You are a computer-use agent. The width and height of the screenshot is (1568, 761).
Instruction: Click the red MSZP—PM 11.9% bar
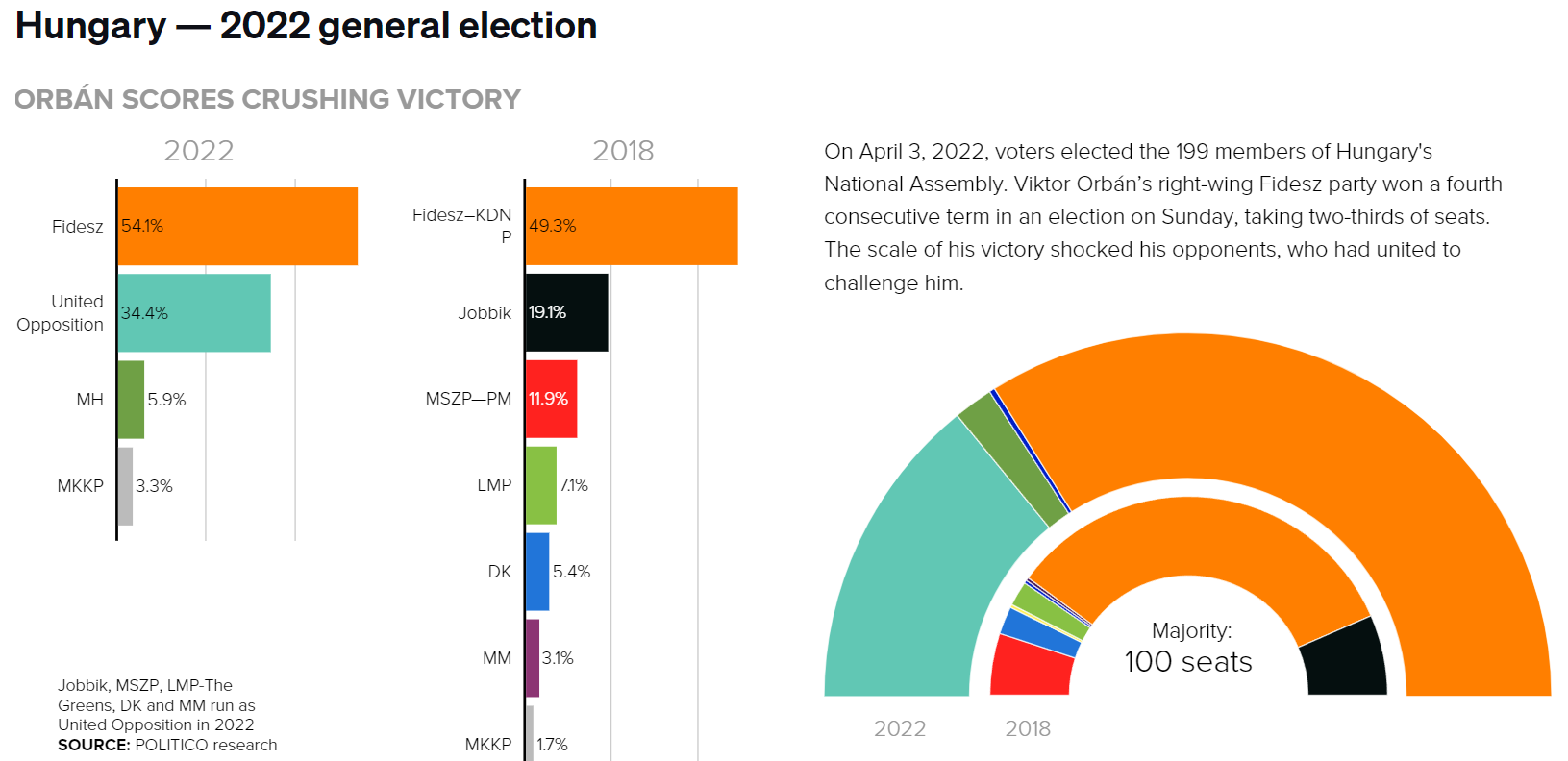pyautogui.click(x=552, y=399)
